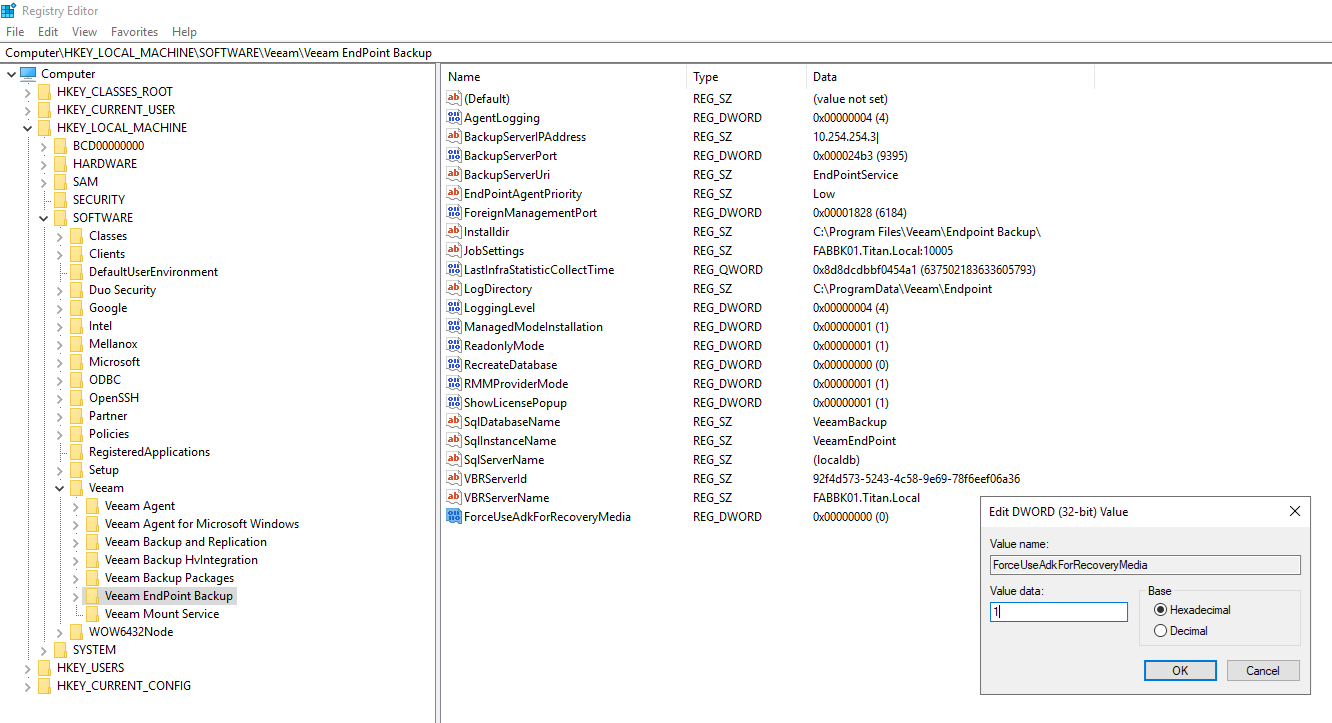Click the AgentLogging DWORD value icon
This screenshot has height=723, width=1332.
click(x=453, y=118)
